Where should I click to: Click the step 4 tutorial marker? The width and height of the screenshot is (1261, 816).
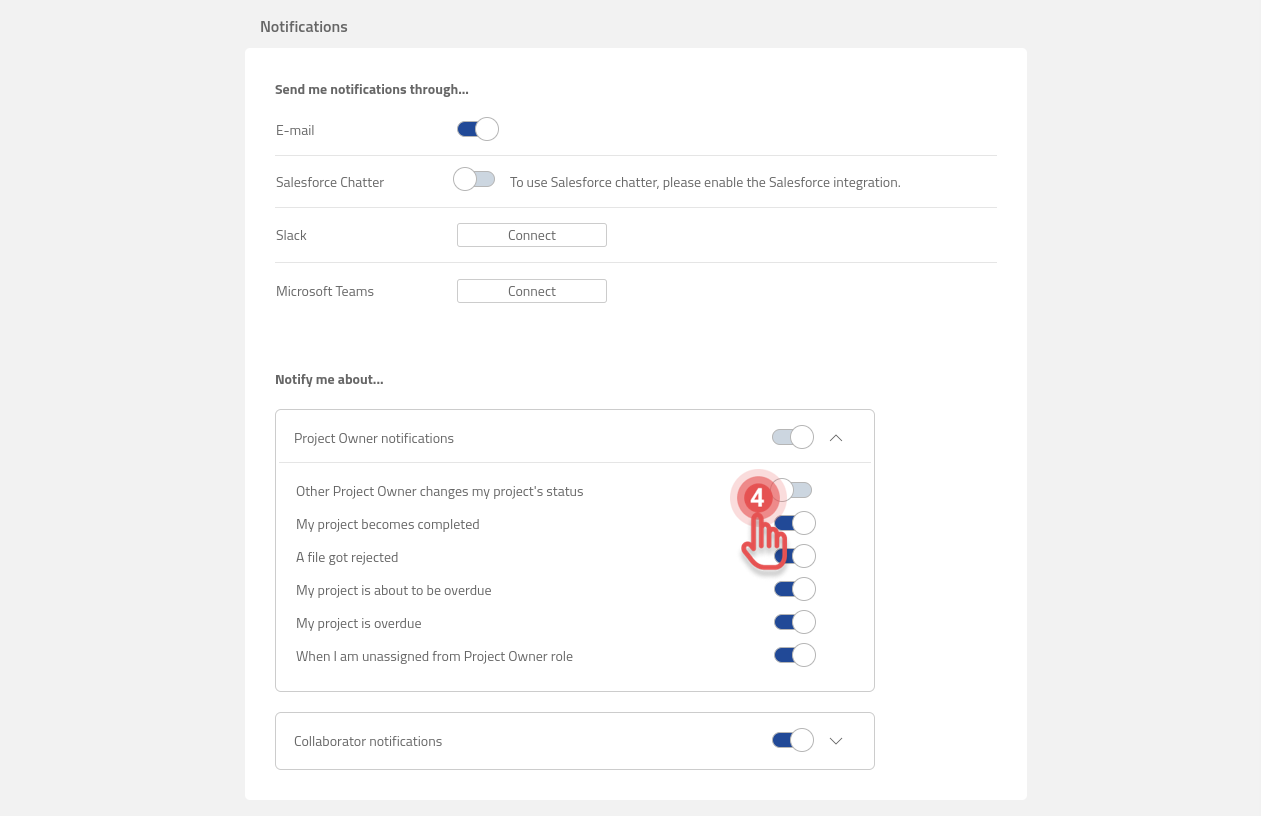757,498
